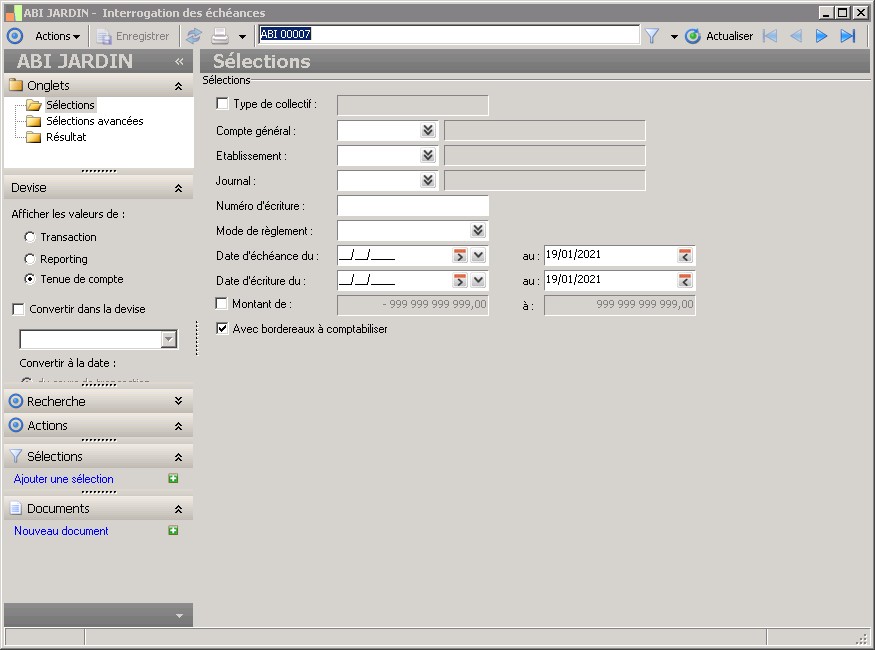Collapse the Documents section
Screen dimensions: 875x650
tap(179, 509)
